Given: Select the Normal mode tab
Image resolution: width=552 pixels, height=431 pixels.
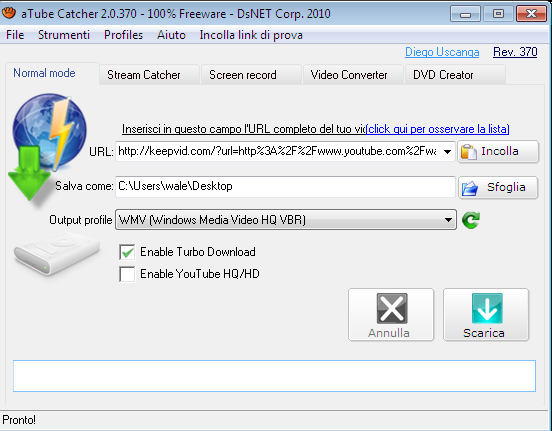Looking at the screenshot, I should pyautogui.click(x=52, y=73).
